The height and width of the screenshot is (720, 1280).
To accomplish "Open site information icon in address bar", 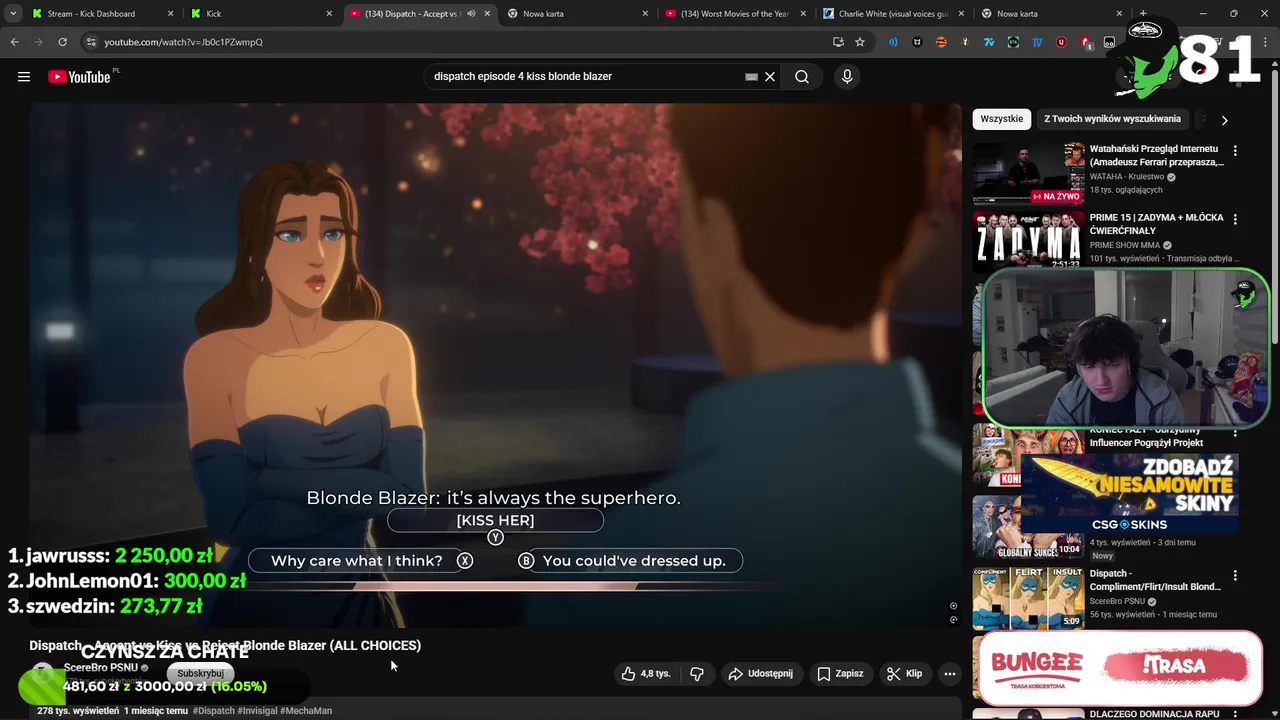I will coord(91,42).
